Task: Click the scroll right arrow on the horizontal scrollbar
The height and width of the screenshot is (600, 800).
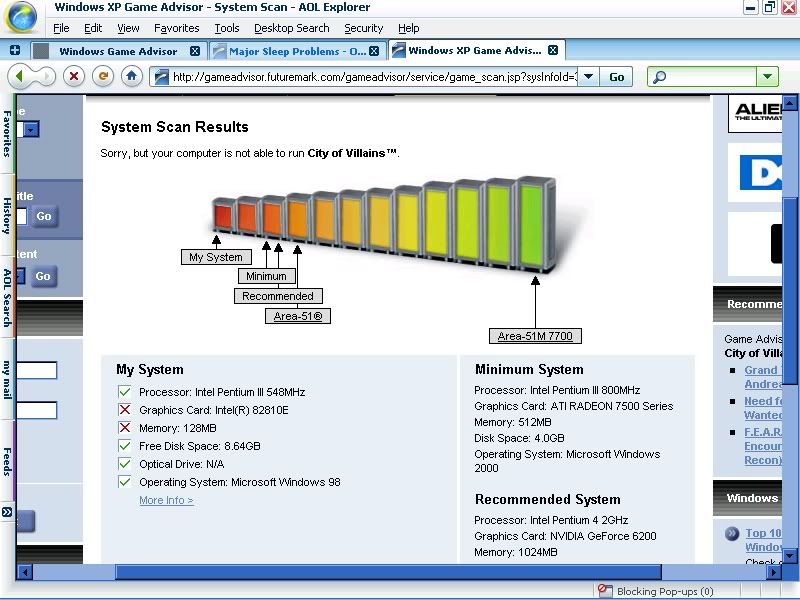Action: (x=774, y=572)
